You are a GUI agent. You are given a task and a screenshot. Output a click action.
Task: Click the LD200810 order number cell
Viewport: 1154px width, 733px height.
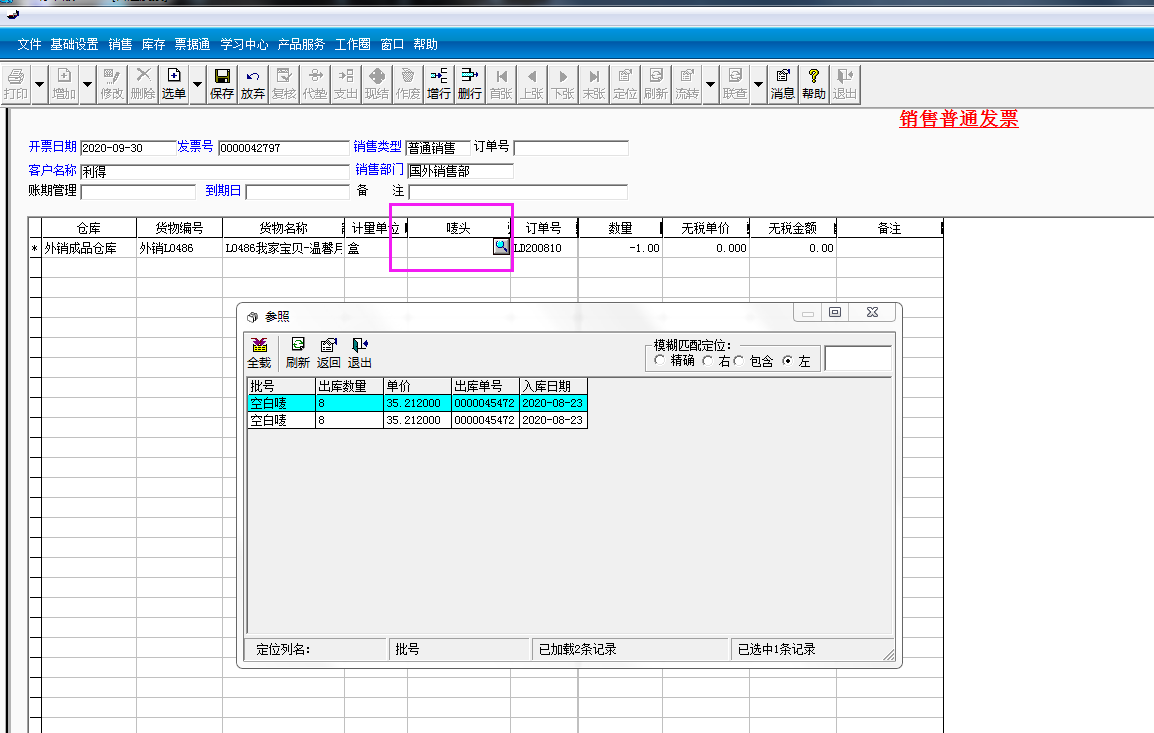pos(544,248)
